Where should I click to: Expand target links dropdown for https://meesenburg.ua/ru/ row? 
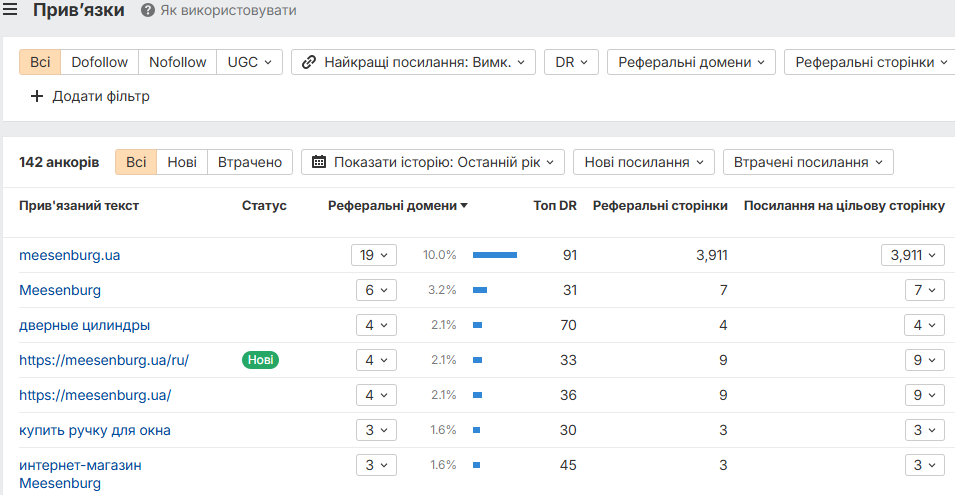pyautogui.click(x=925, y=360)
